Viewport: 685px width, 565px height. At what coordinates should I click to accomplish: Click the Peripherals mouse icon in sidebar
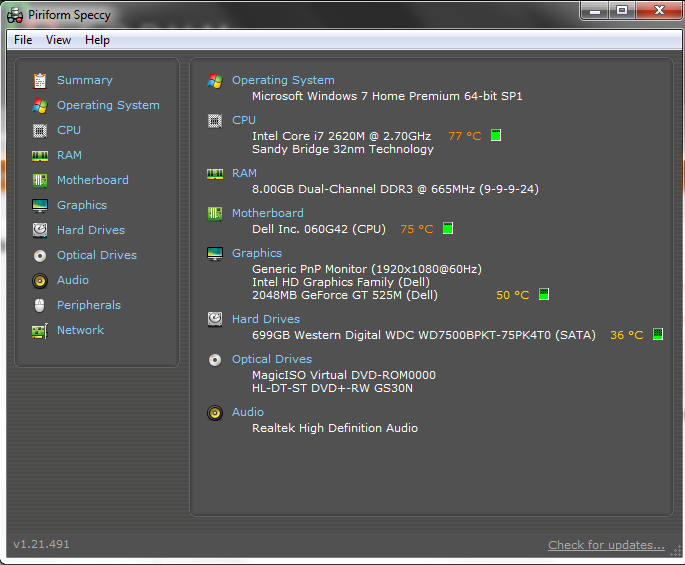[x=39, y=305]
